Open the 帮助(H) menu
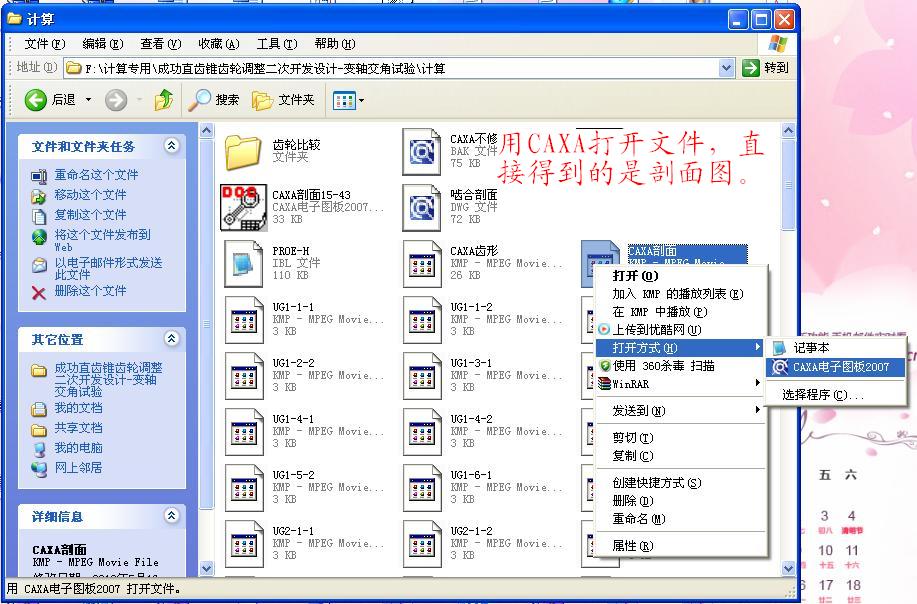This screenshot has height=604, width=917. [x=335, y=44]
